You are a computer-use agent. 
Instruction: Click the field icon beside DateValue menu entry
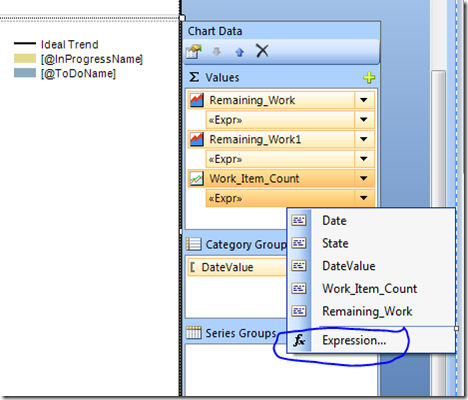click(x=299, y=266)
